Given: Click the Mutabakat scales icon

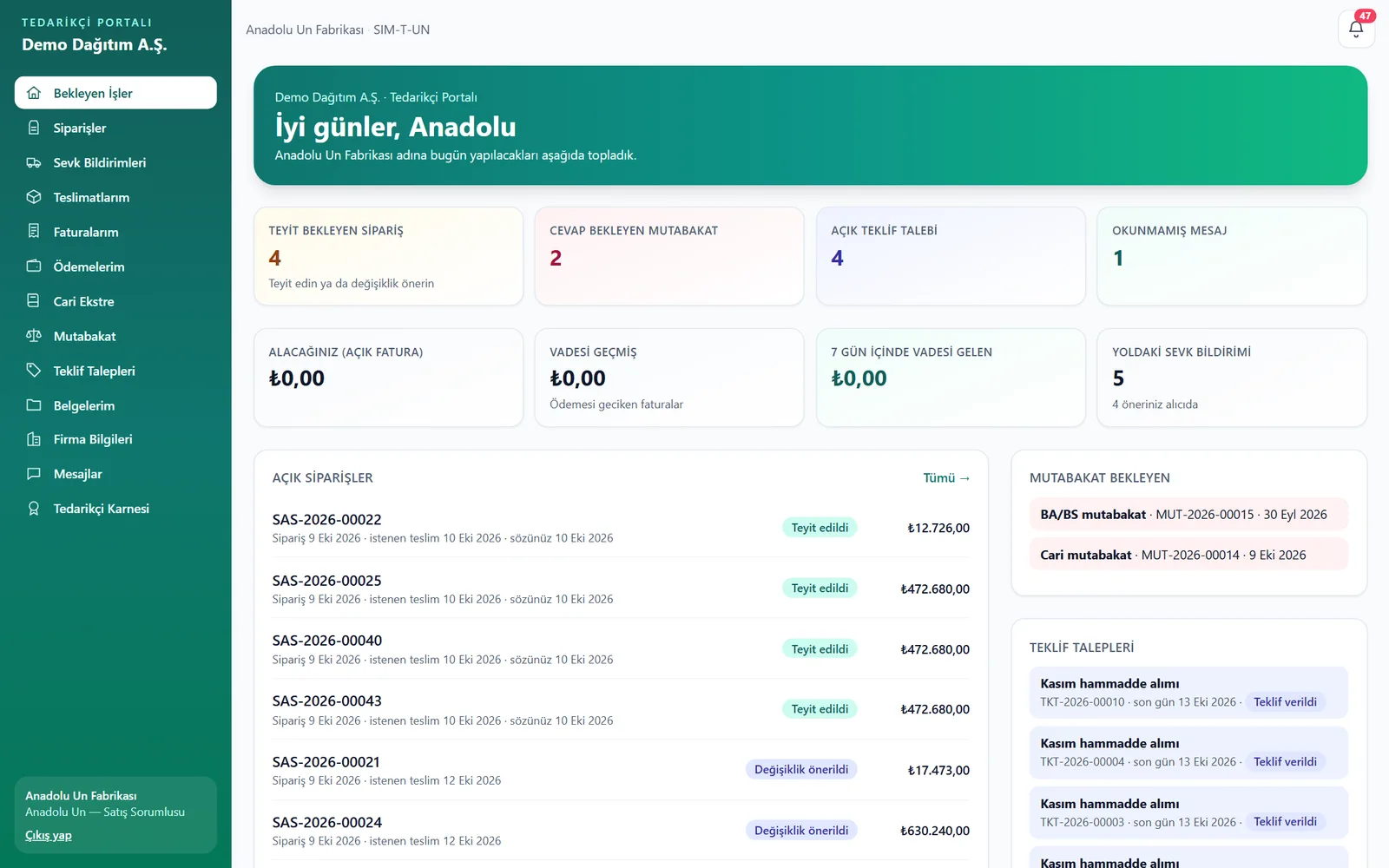Looking at the screenshot, I should (x=34, y=336).
